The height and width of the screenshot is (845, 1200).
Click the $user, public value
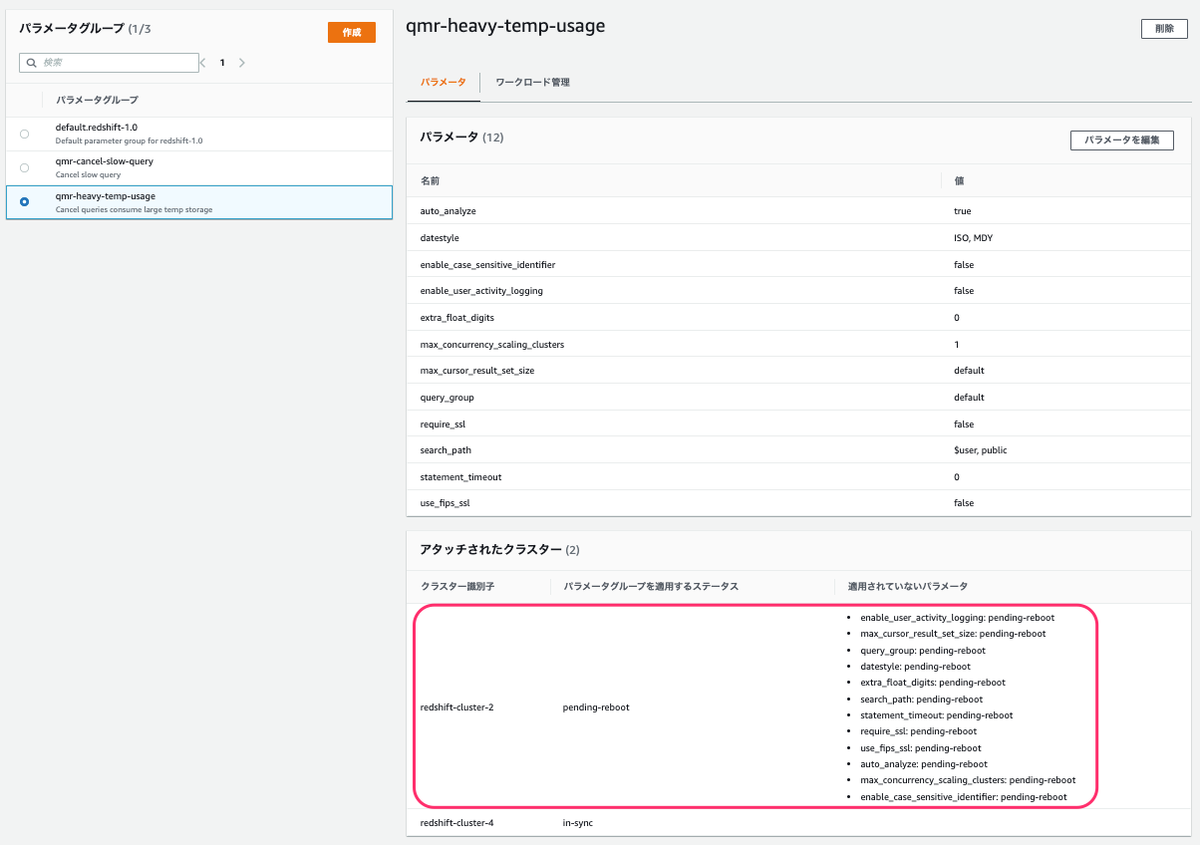980,450
